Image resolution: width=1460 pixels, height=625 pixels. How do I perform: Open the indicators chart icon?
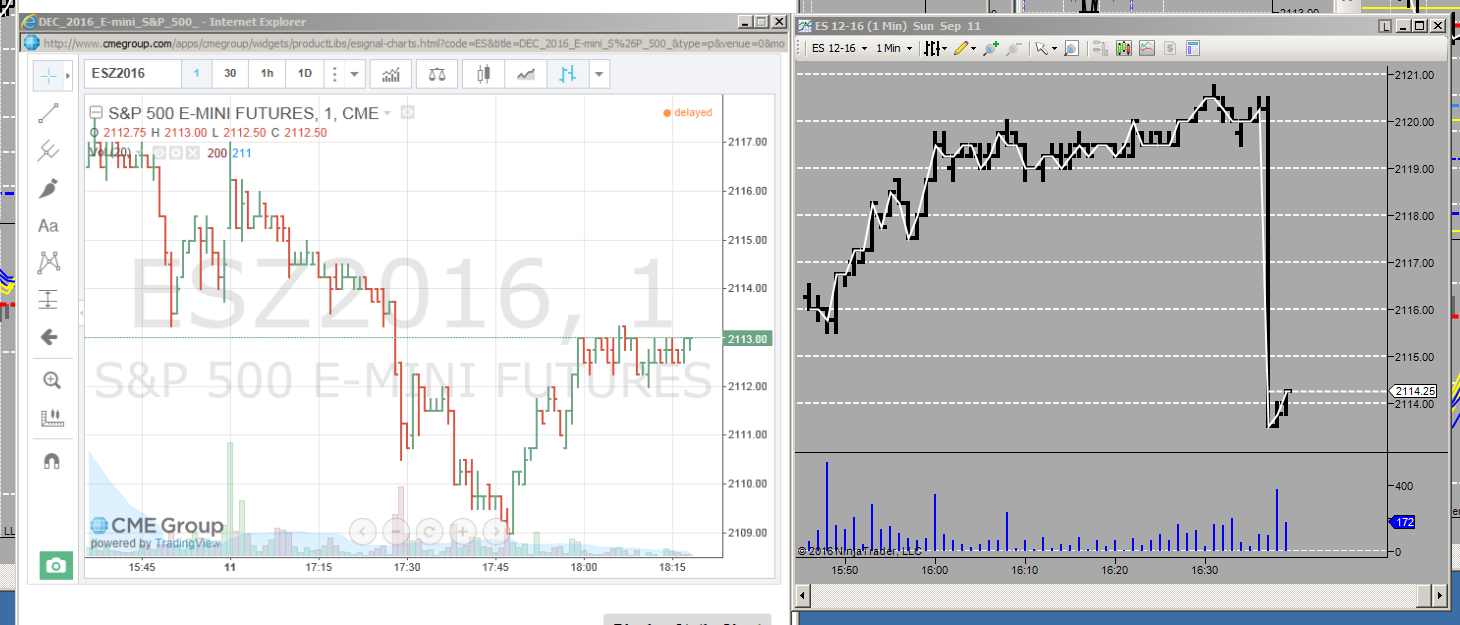point(392,74)
